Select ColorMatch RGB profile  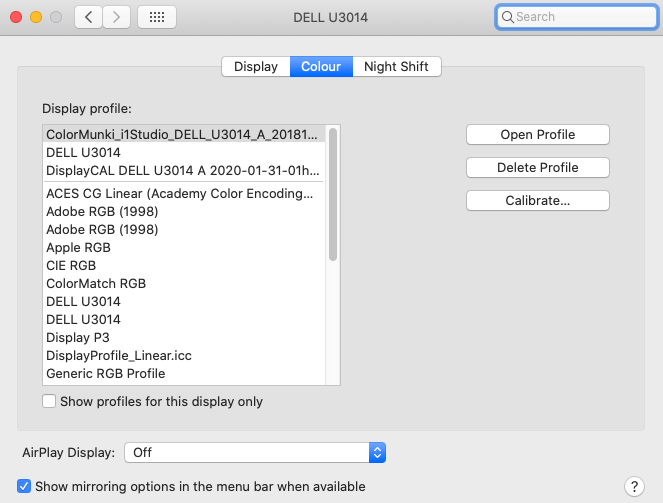[x=184, y=283]
